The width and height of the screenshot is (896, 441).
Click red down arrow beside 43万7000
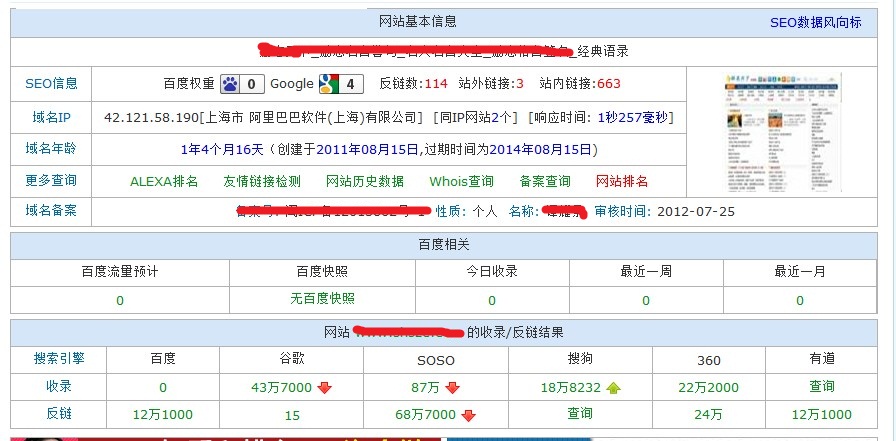coord(325,388)
